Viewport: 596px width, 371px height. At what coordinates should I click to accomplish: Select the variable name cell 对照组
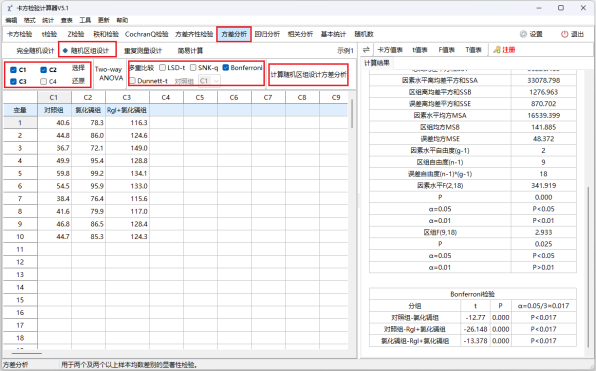click(54, 110)
